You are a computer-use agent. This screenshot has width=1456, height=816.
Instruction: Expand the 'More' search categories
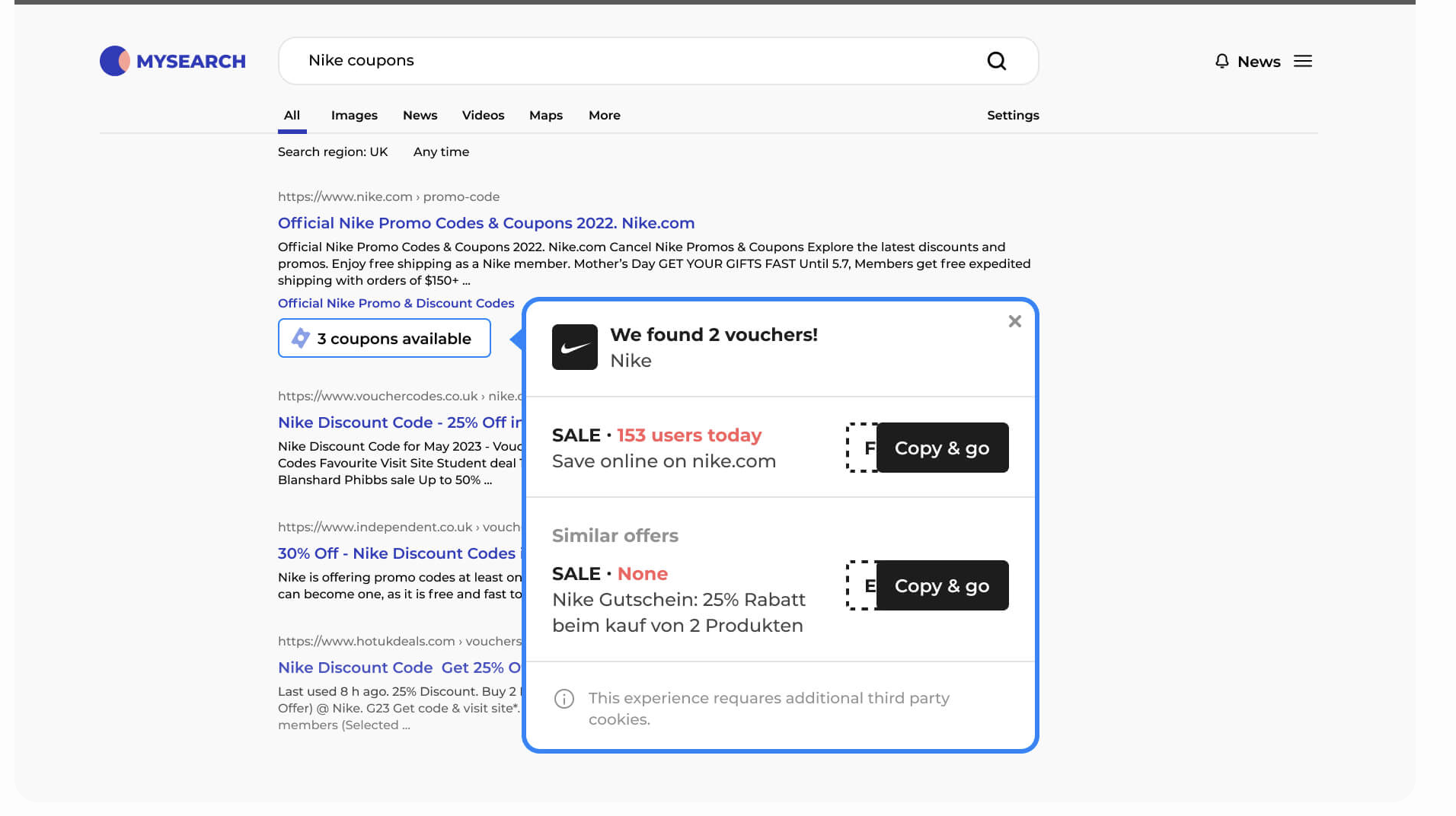[x=604, y=115]
